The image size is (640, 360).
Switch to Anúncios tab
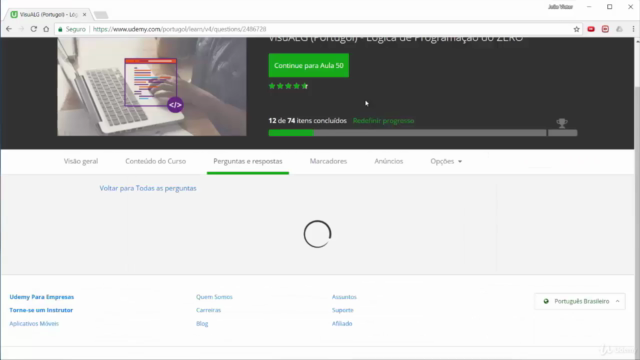pyautogui.click(x=389, y=161)
